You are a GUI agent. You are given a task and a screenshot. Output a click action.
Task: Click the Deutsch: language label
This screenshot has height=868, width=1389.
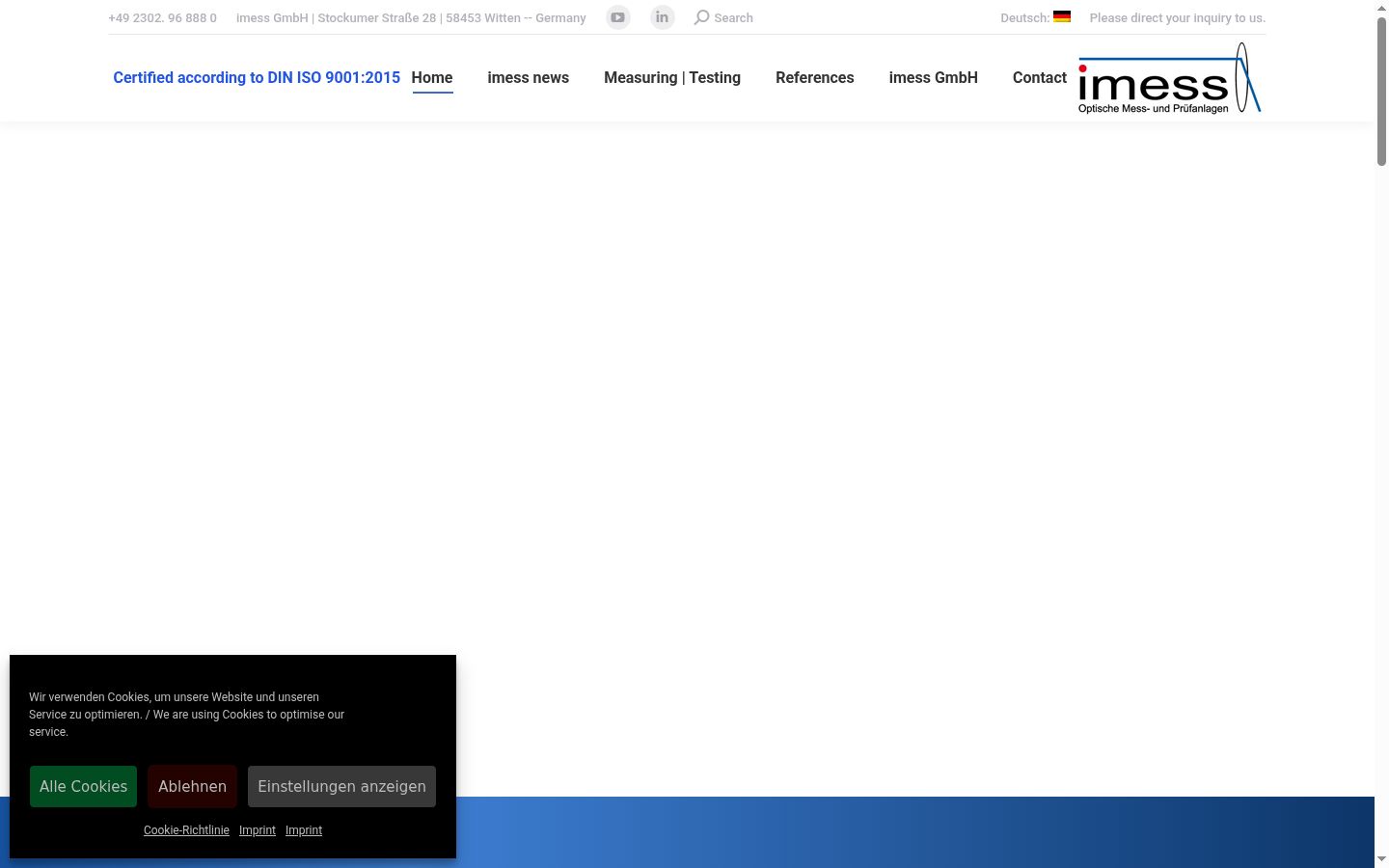click(1024, 18)
